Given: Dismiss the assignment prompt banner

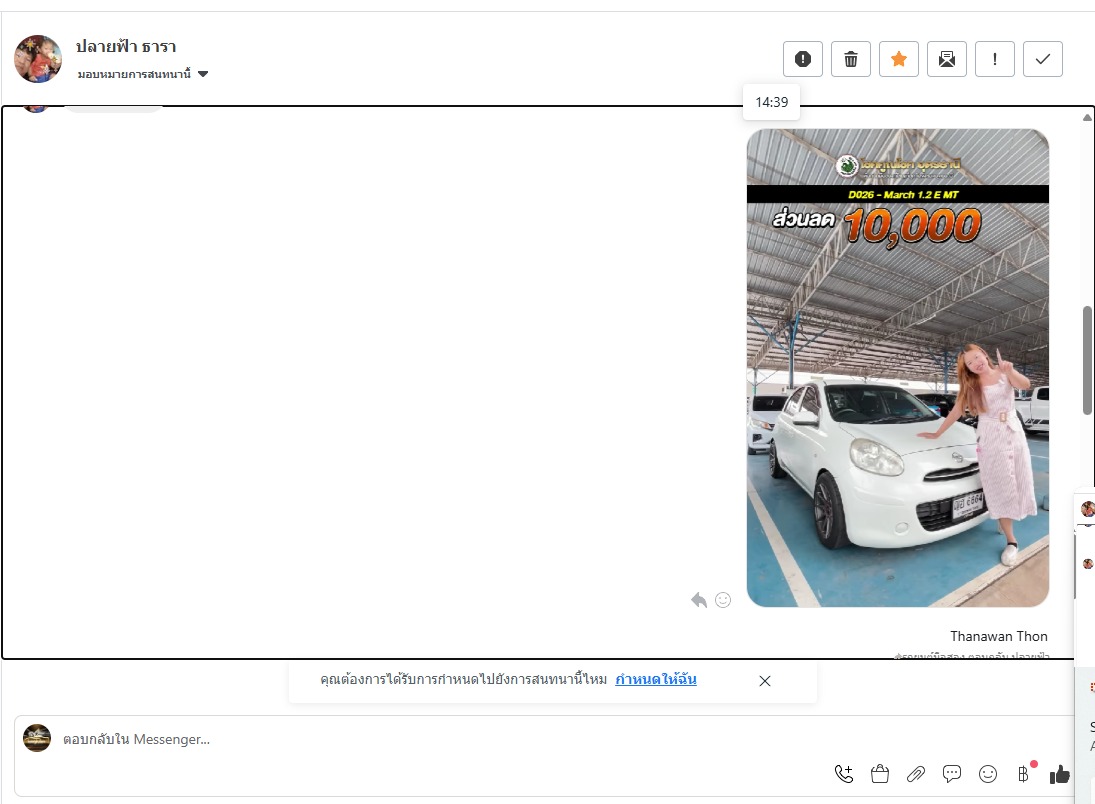Looking at the screenshot, I should click(x=765, y=681).
